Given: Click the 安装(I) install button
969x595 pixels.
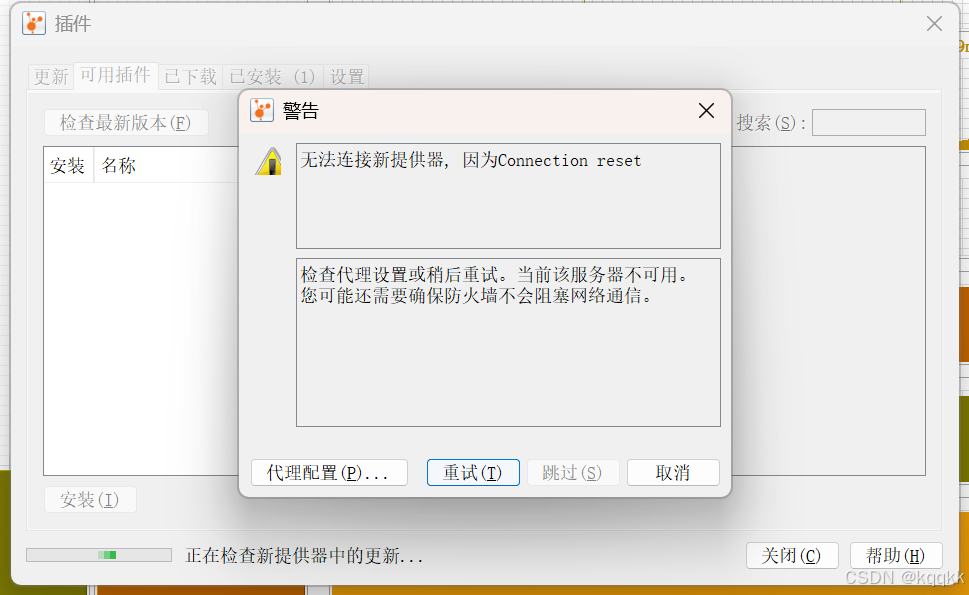Looking at the screenshot, I should 90,499.
